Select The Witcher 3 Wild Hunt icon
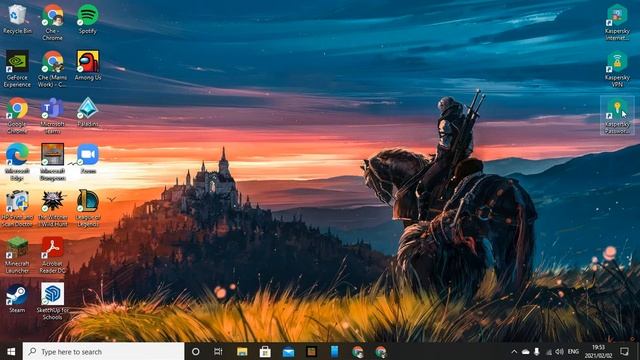Viewport: 640px width, 360px height. pos(52,209)
